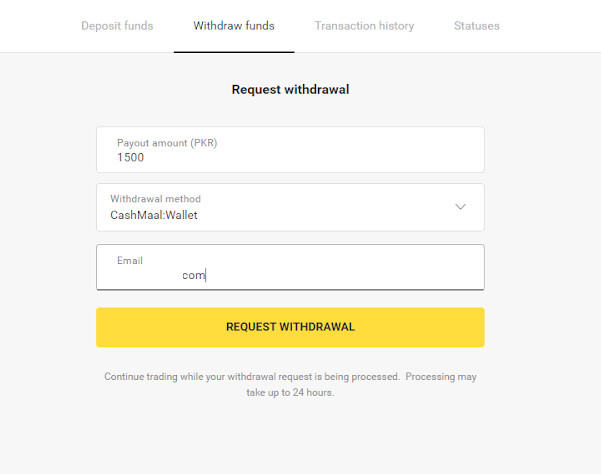Viewport: 601px width, 474px height.
Task: Go to the Transaction history tab
Action: coord(364,26)
